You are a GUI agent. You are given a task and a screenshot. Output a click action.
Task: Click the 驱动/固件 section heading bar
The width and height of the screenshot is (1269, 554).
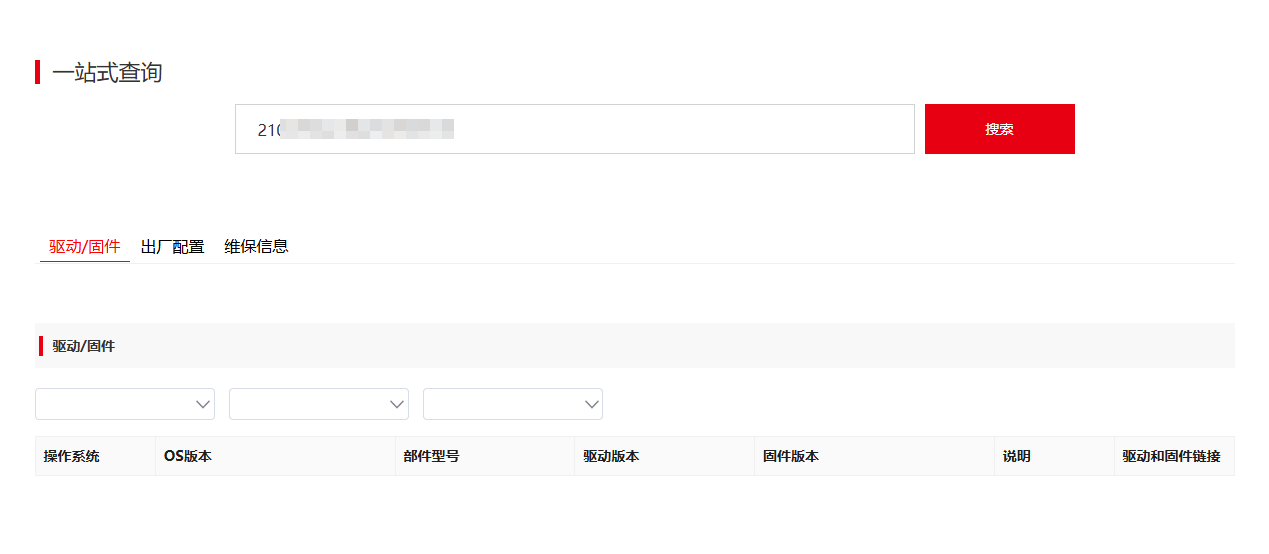84,346
